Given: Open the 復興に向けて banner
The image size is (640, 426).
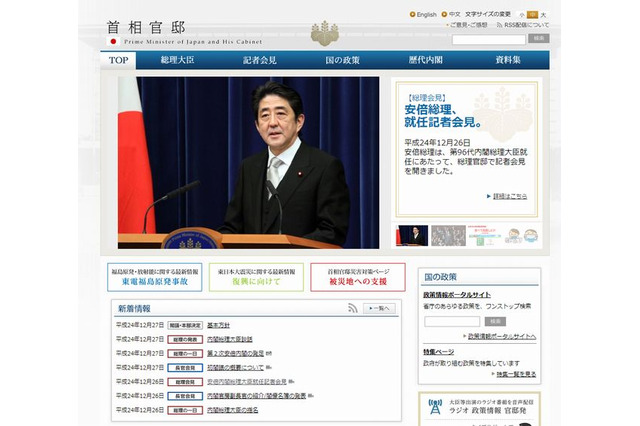Looking at the screenshot, I should [x=256, y=277].
